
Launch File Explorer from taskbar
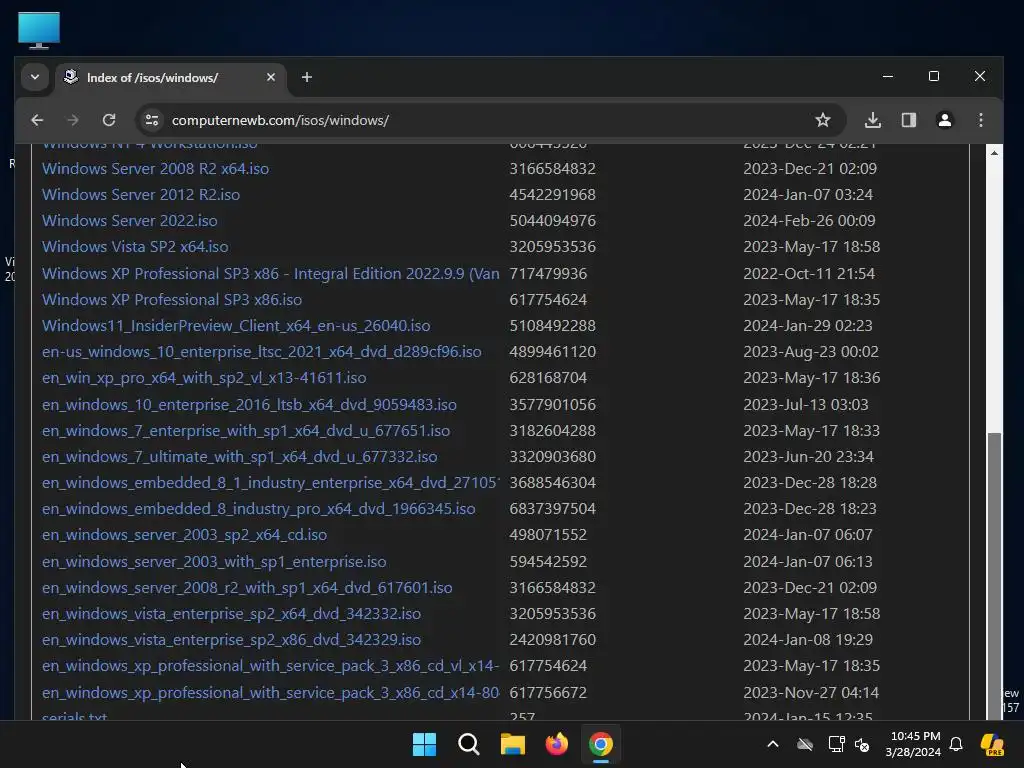coord(513,744)
